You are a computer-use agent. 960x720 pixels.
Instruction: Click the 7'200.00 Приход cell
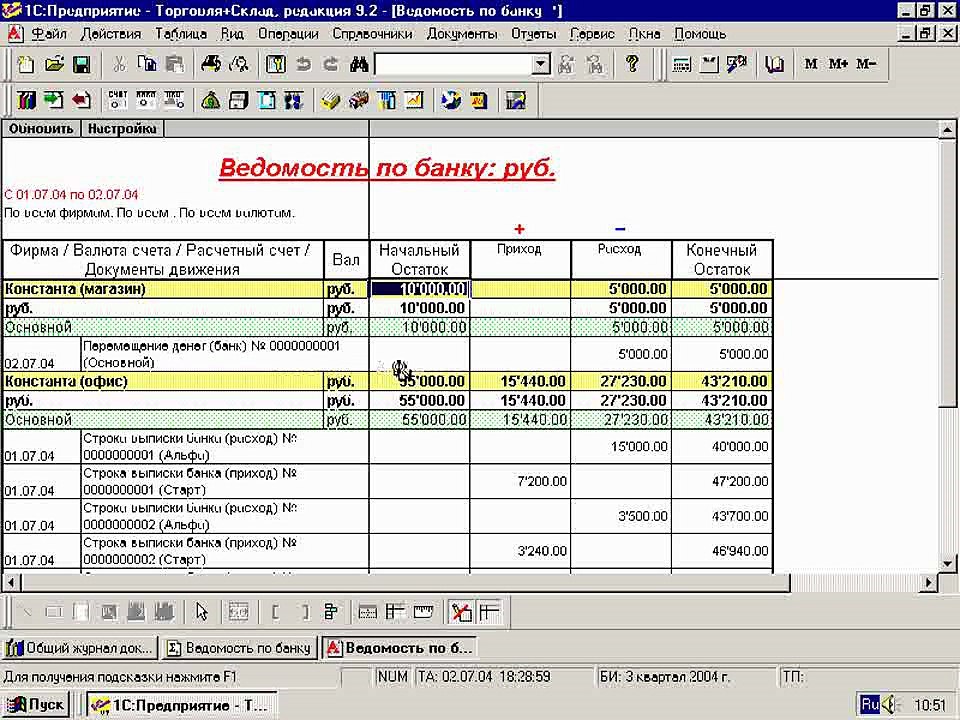pyautogui.click(x=520, y=481)
